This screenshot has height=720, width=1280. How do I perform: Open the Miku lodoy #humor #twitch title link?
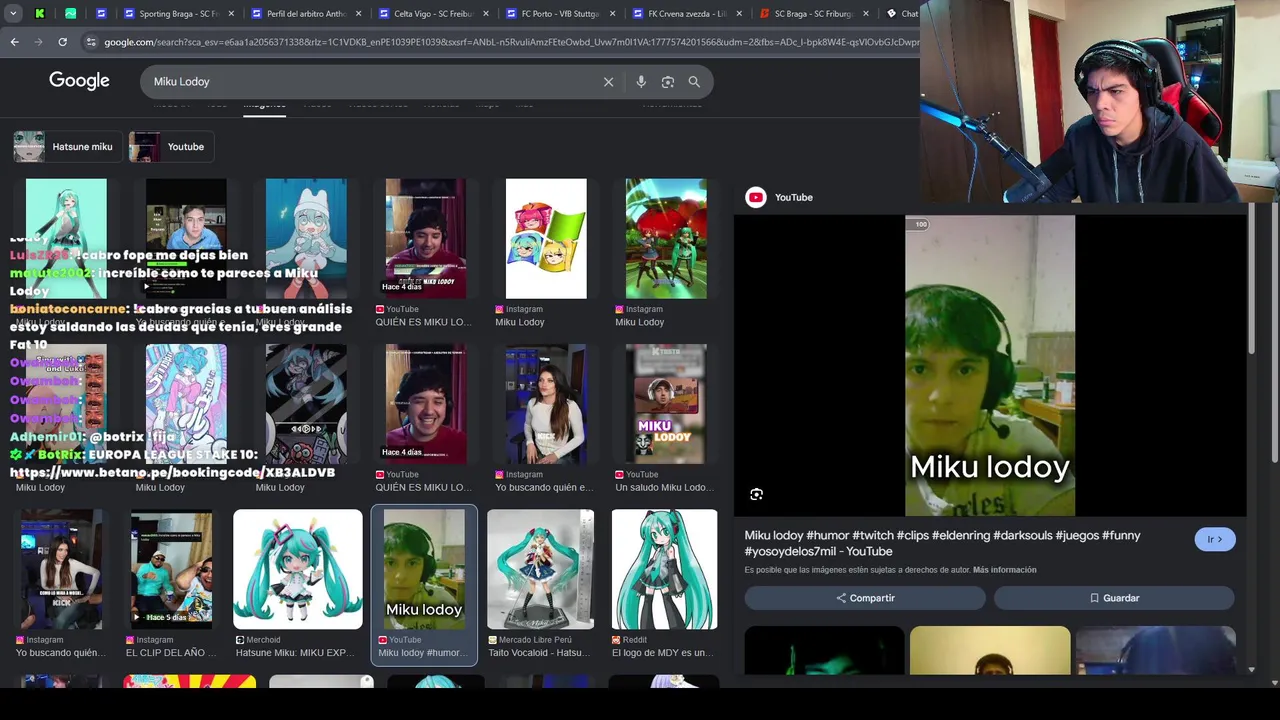tap(942, 543)
